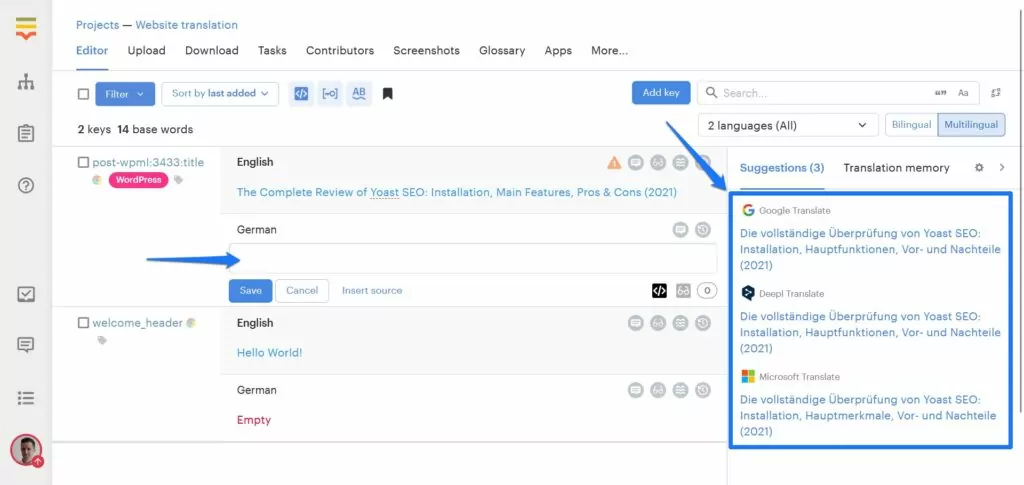This screenshot has height=485, width=1024.
Task: Open the projects hierarchy sidebar icon
Action: tap(26, 82)
